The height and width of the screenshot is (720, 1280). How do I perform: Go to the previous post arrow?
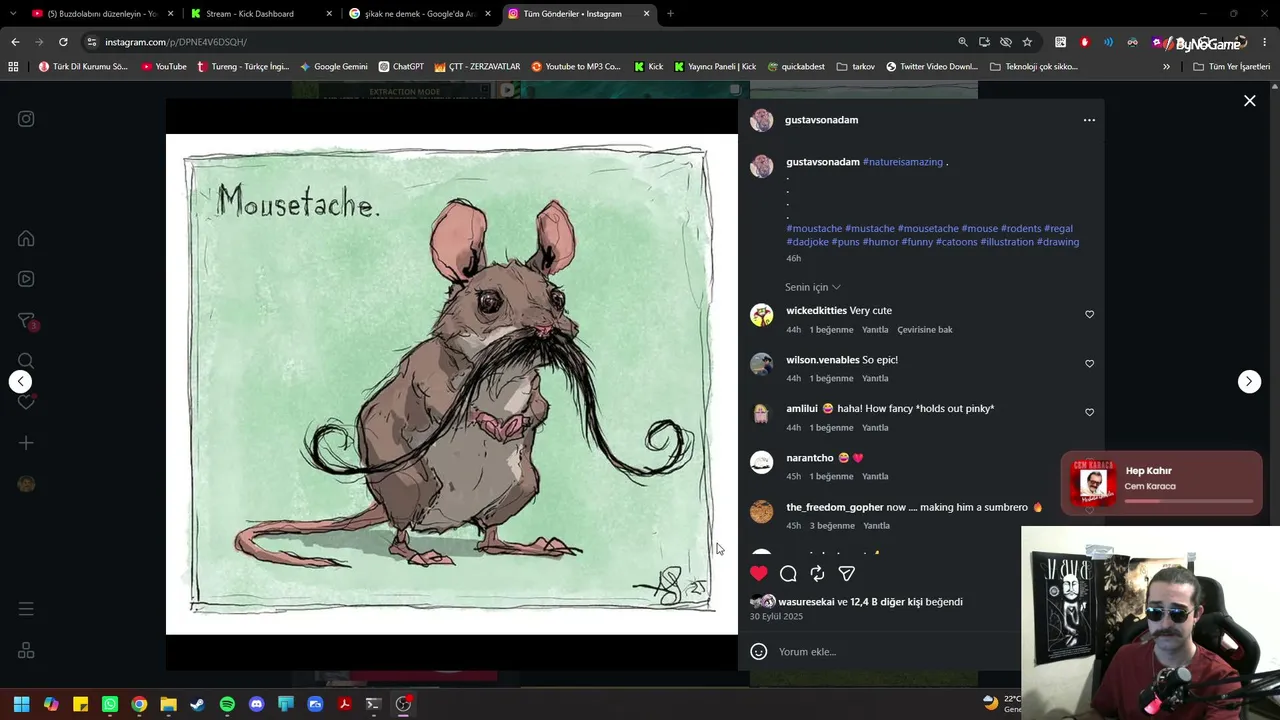20,381
